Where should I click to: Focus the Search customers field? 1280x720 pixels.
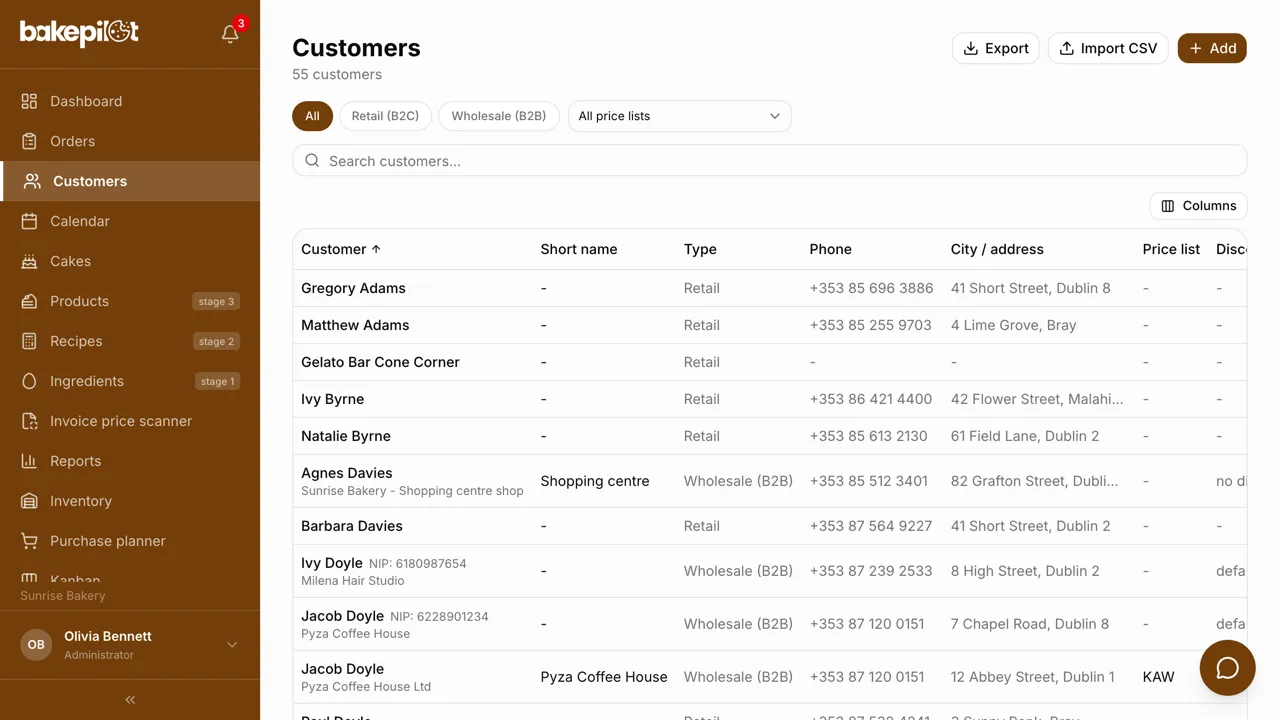pos(770,161)
